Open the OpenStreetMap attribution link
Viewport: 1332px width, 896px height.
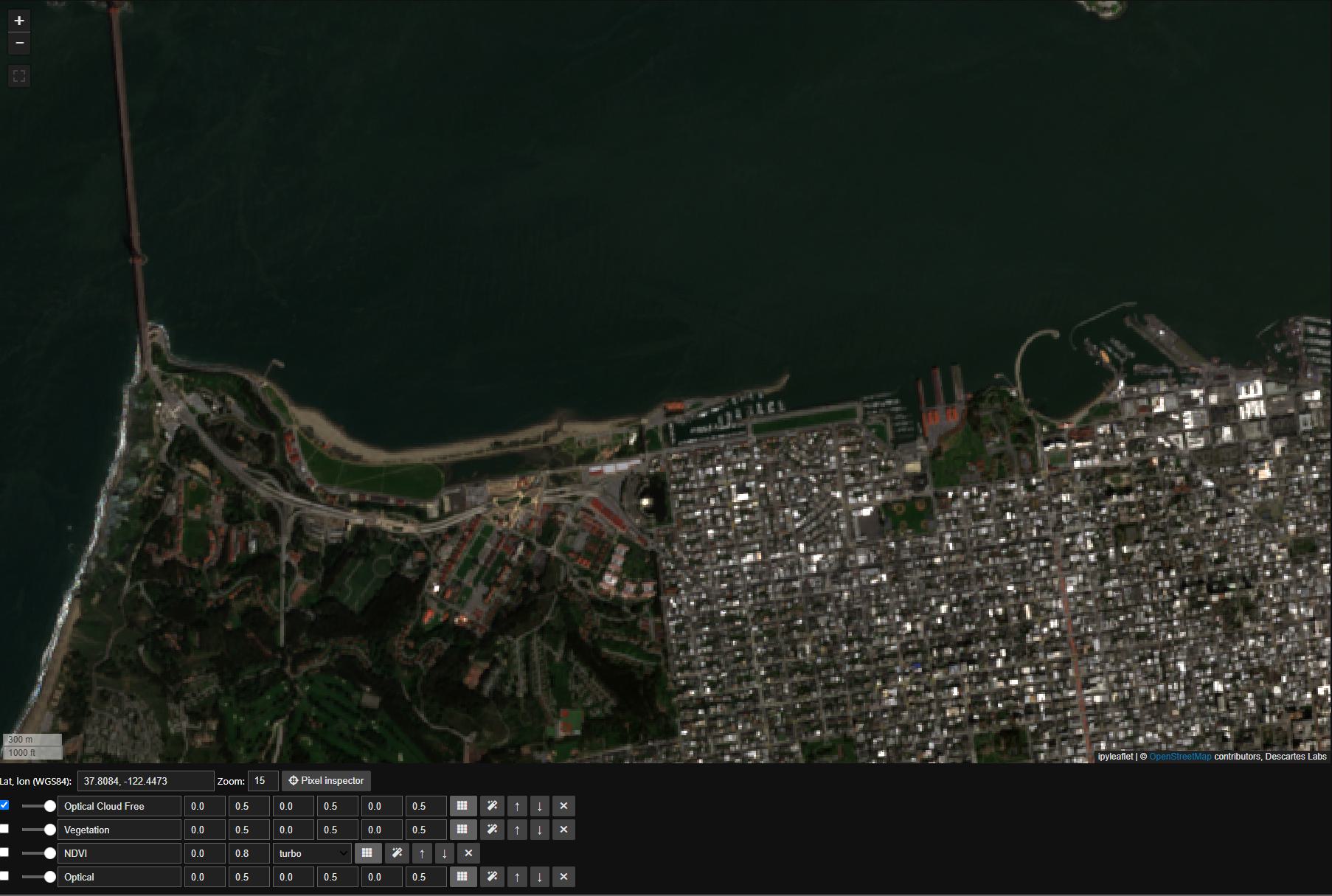1179,757
